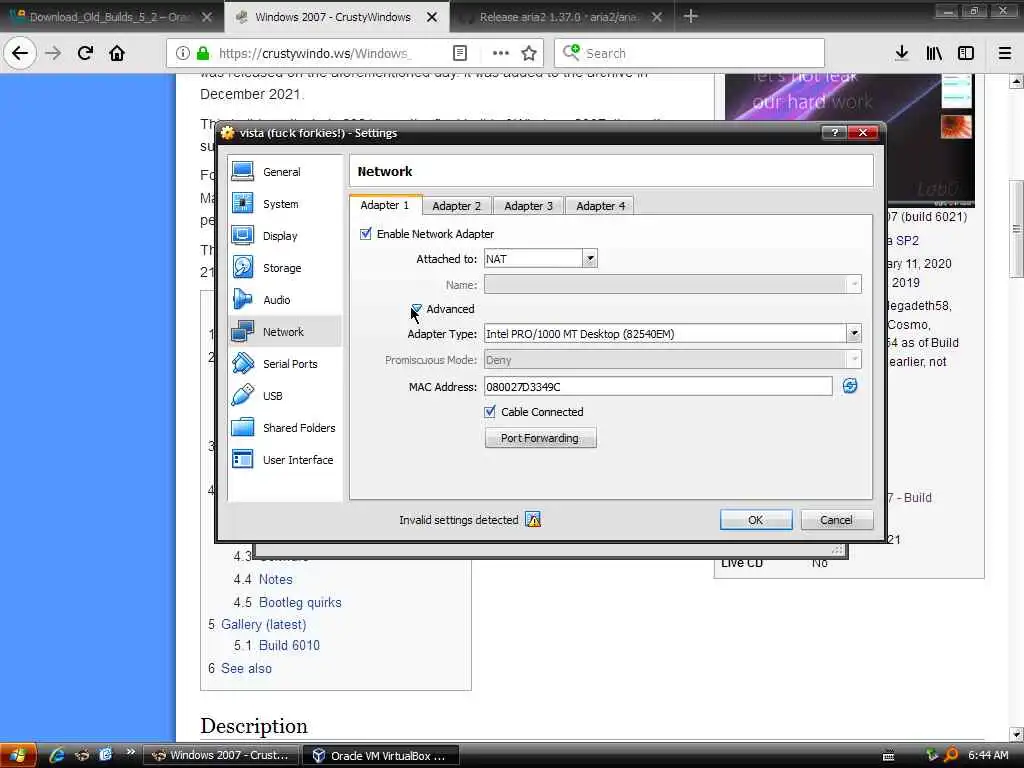Open a new Firefox tab
This screenshot has width=1024, height=768.
690,16
